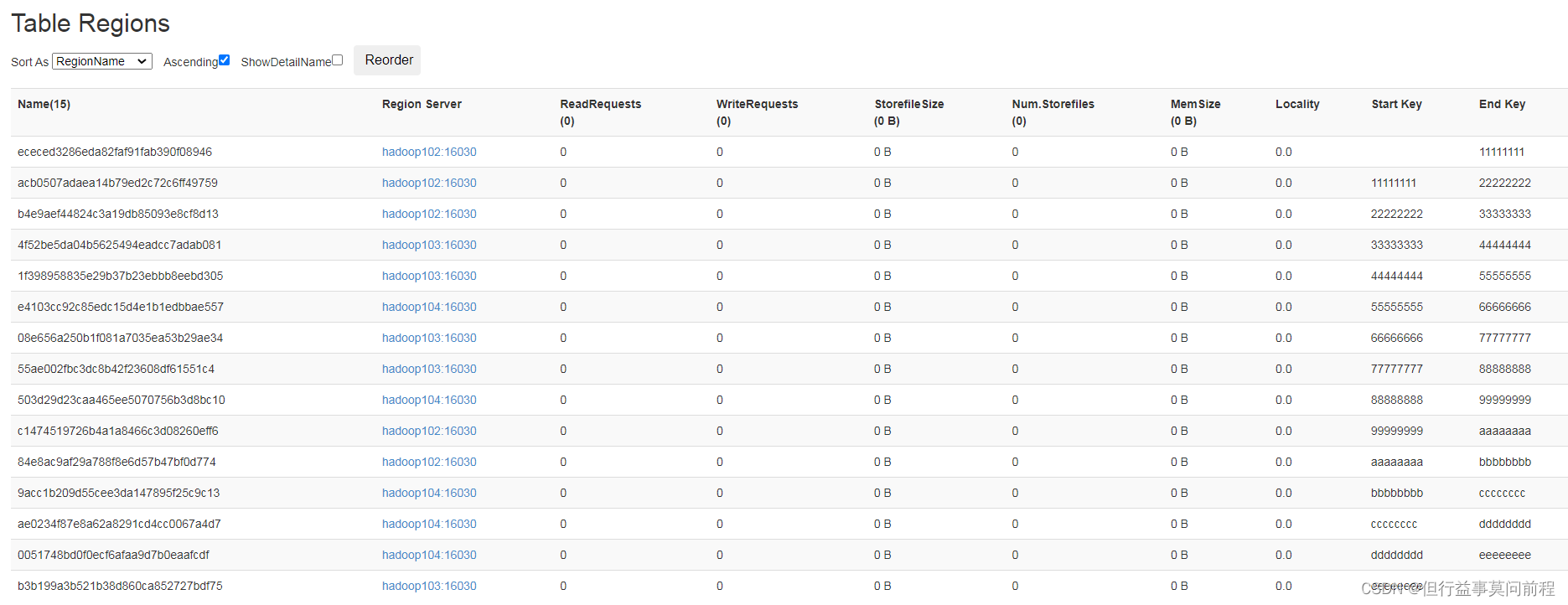Click the Region Server column header
The width and height of the screenshot is (1568, 605).
(422, 104)
